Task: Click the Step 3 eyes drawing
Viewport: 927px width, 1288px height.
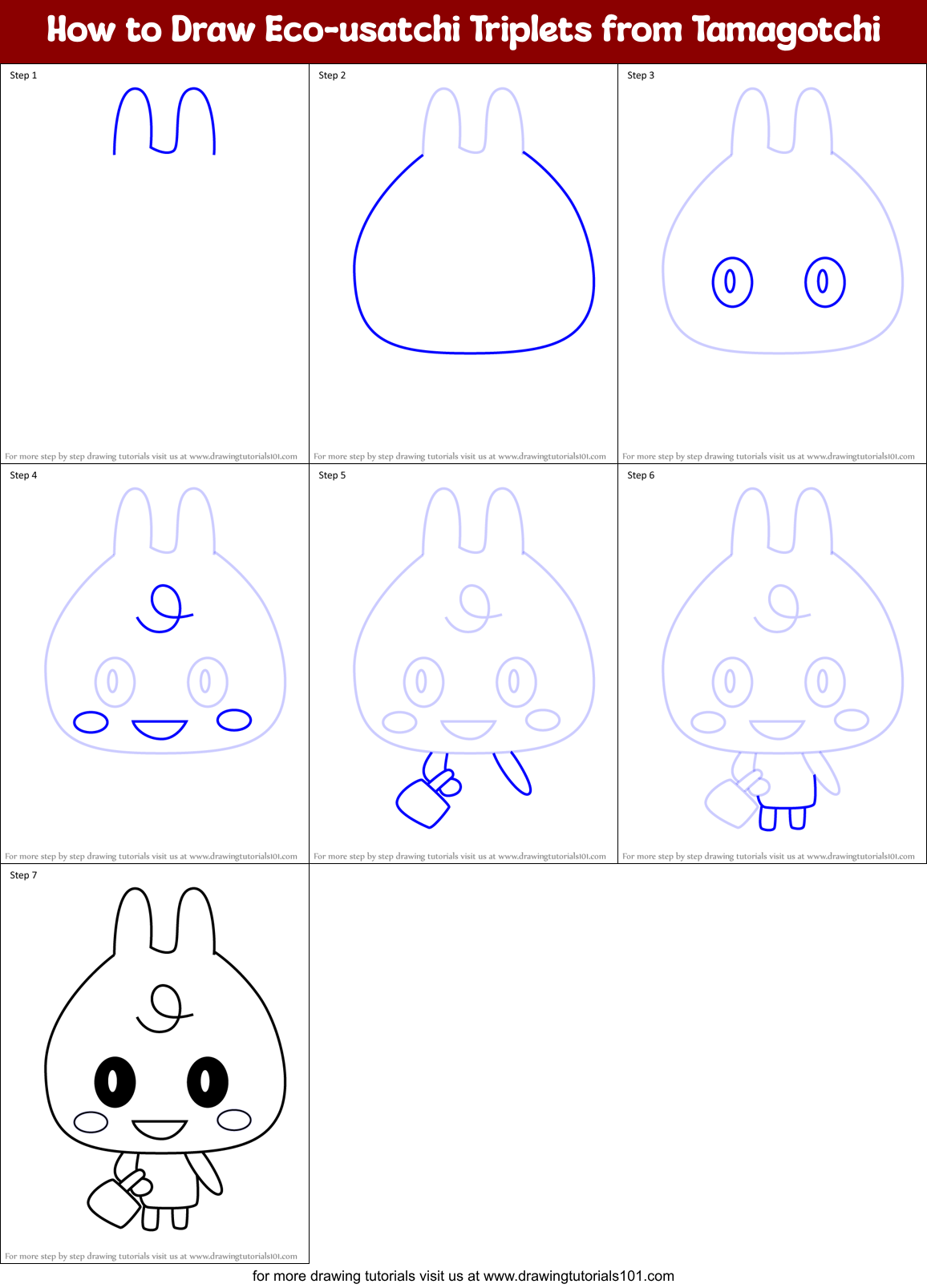Action: point(779,282)
